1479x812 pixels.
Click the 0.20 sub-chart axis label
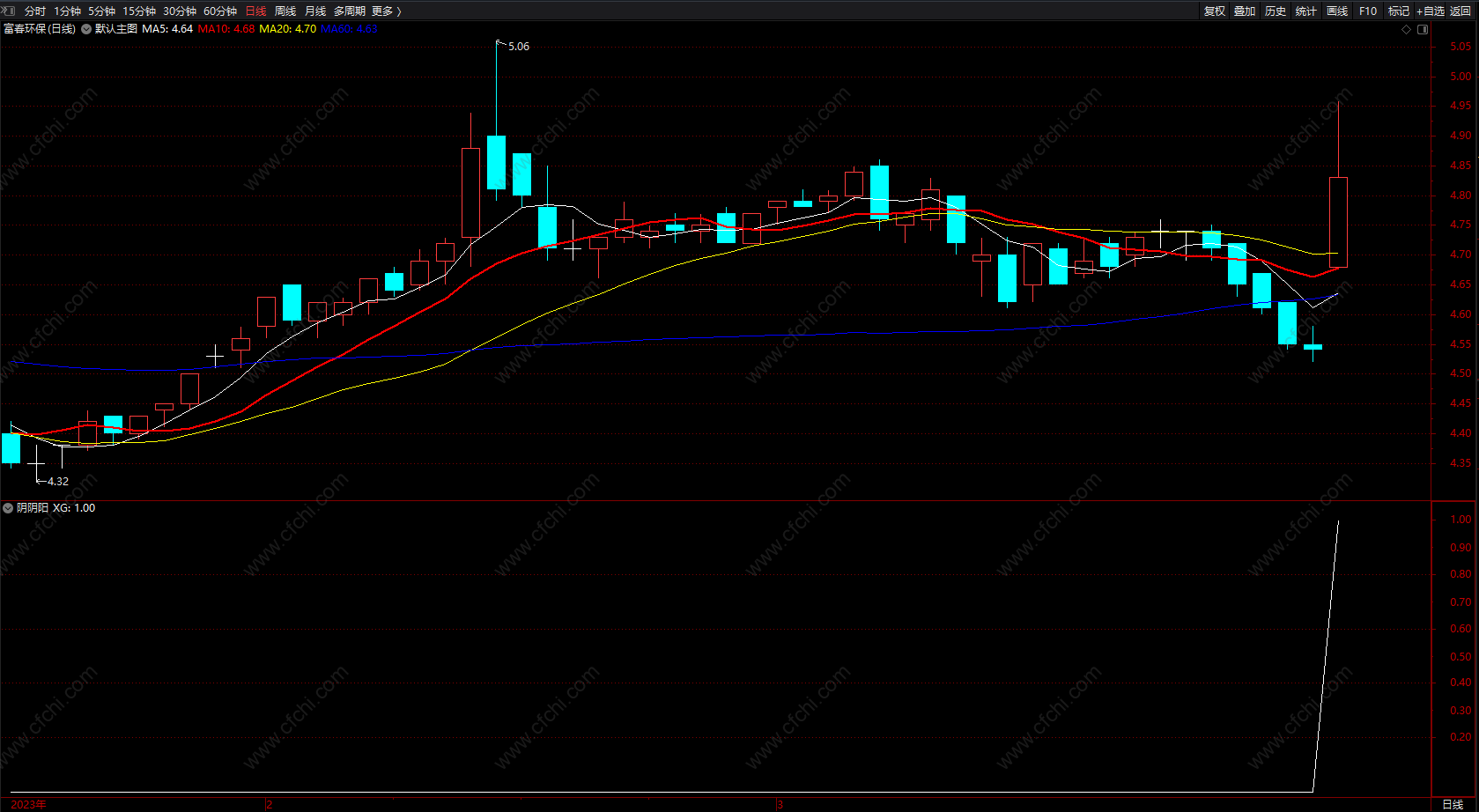pos(1461,737)
